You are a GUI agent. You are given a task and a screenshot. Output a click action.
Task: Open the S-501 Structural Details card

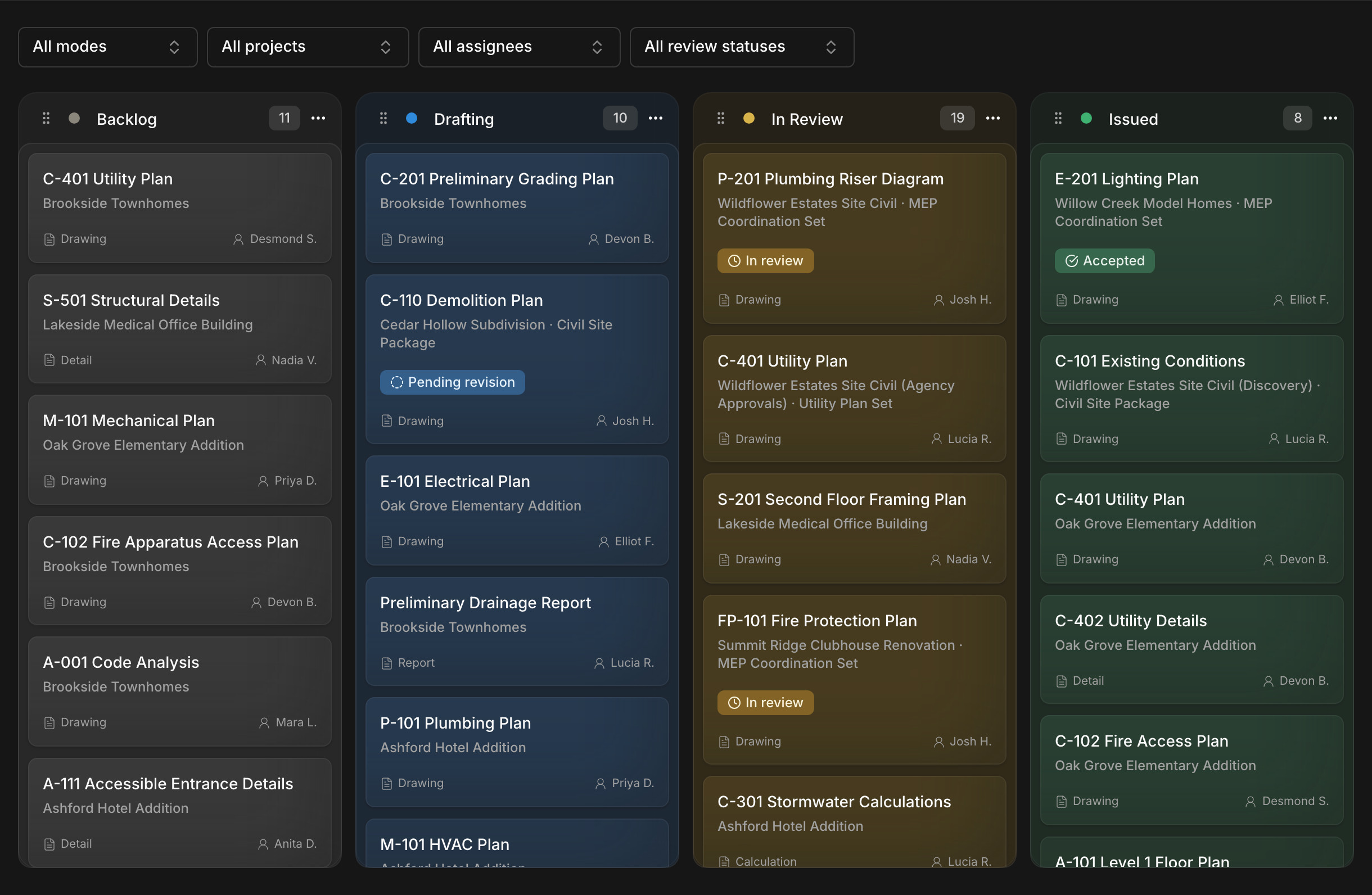tap(180, 328)
